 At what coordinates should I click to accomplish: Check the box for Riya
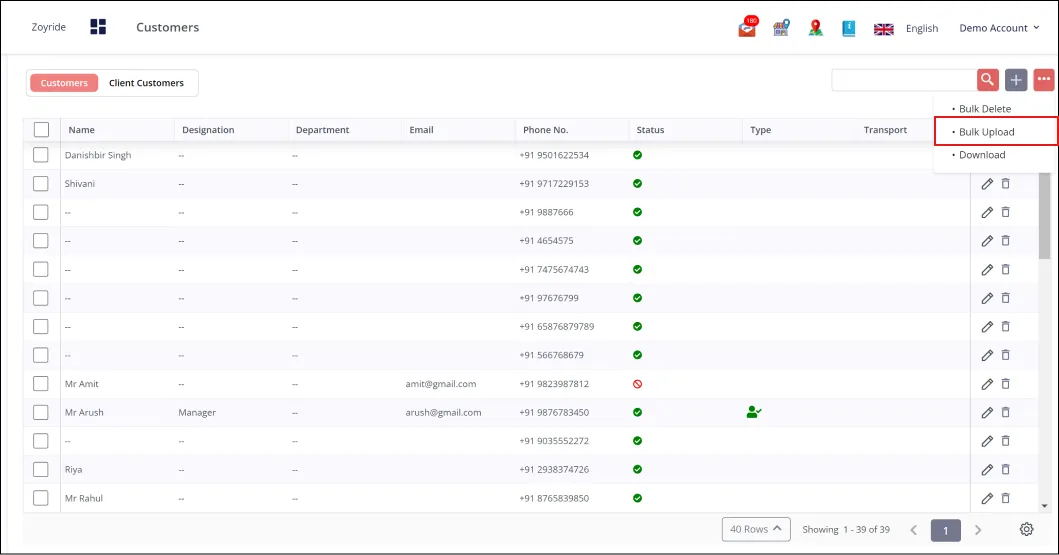point(41,469)
